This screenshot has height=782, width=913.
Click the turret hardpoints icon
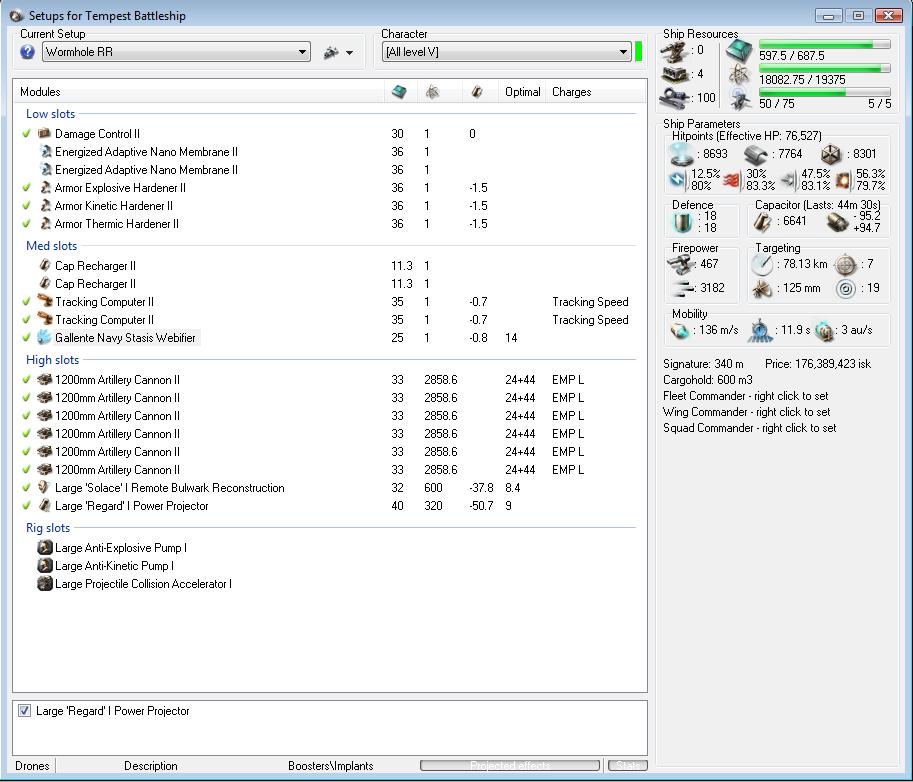pos(674,52)
